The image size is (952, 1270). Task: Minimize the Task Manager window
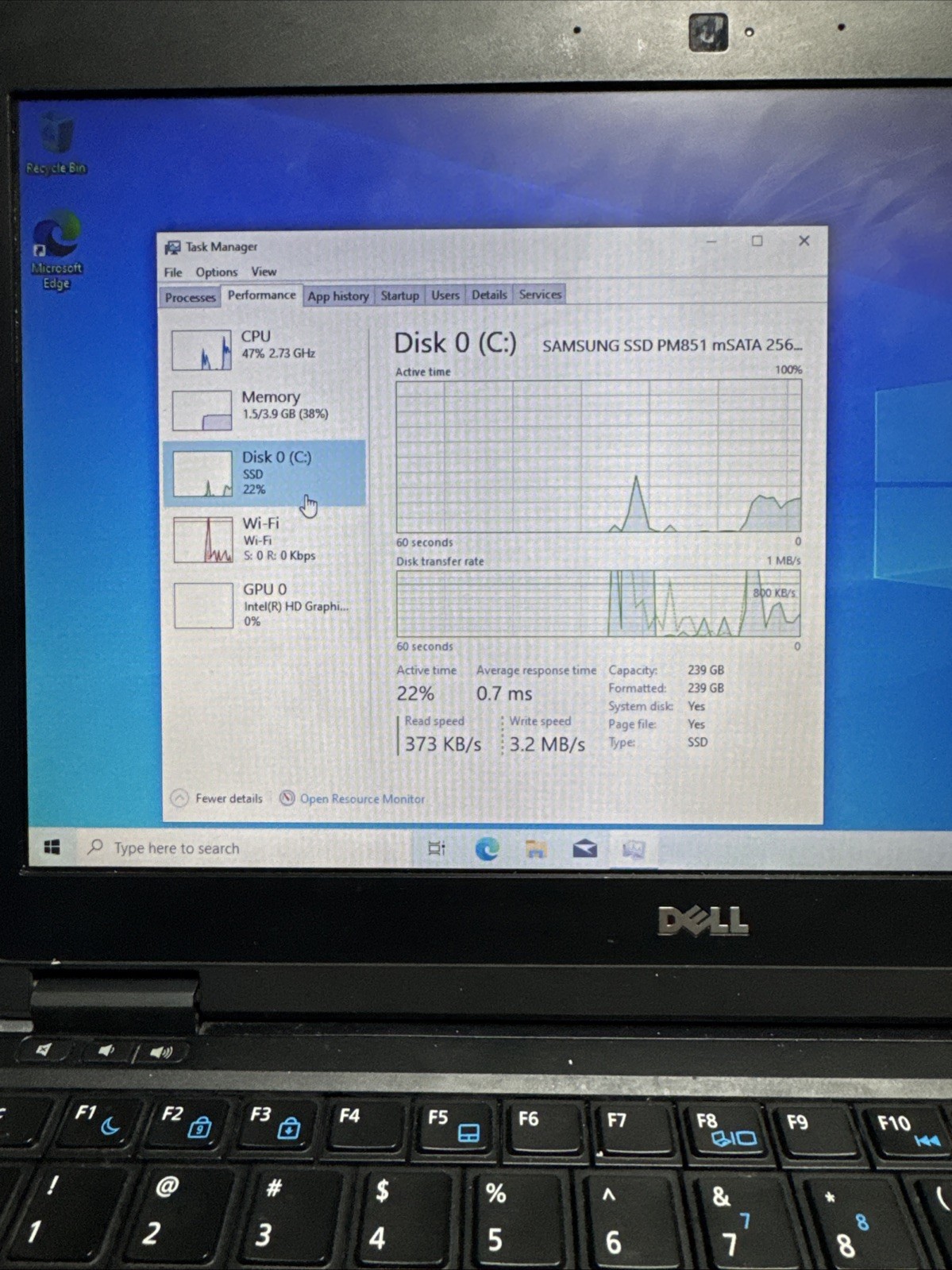pyautogui.click(x=711, y=241)
